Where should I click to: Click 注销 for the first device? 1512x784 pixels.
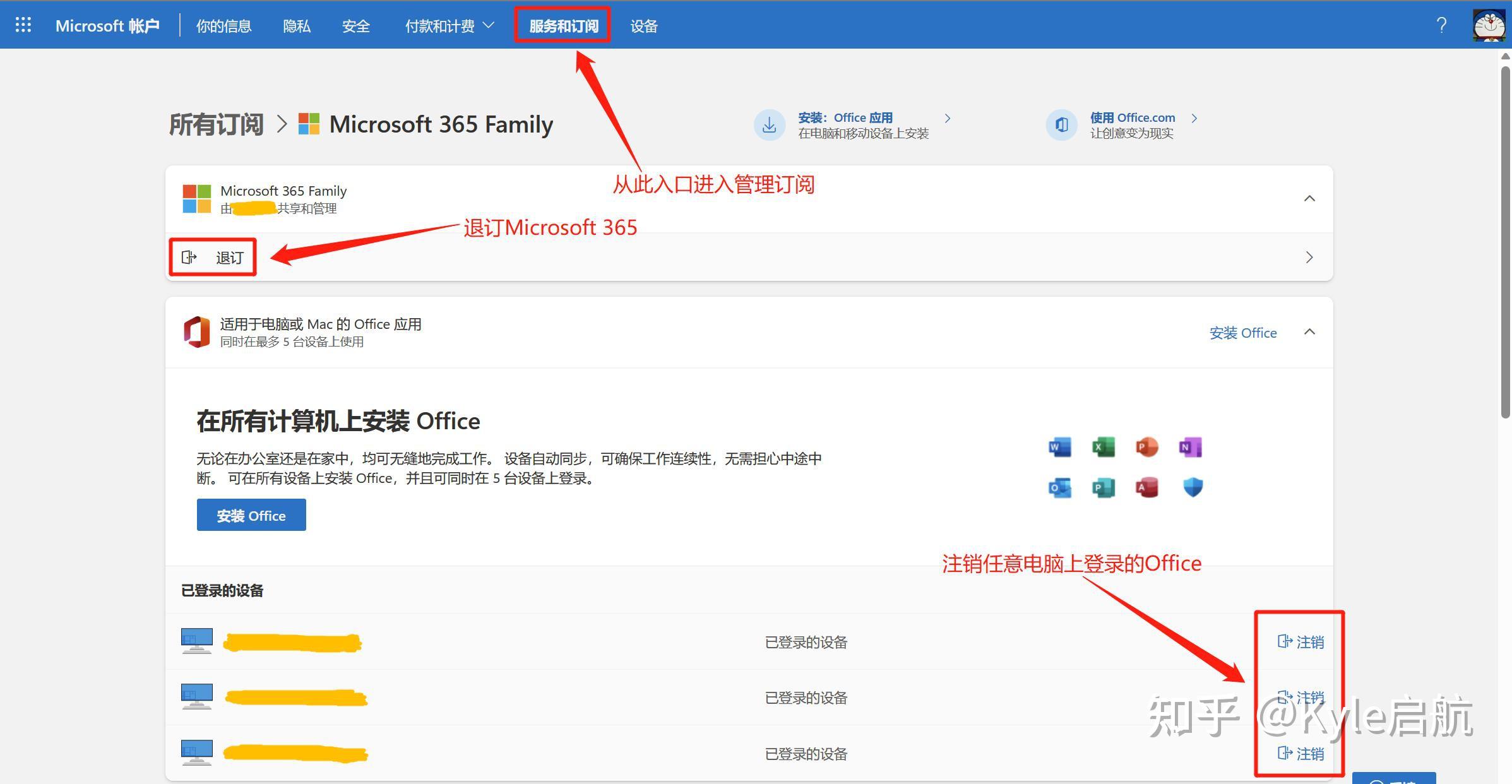click(x=1301, y=642)
